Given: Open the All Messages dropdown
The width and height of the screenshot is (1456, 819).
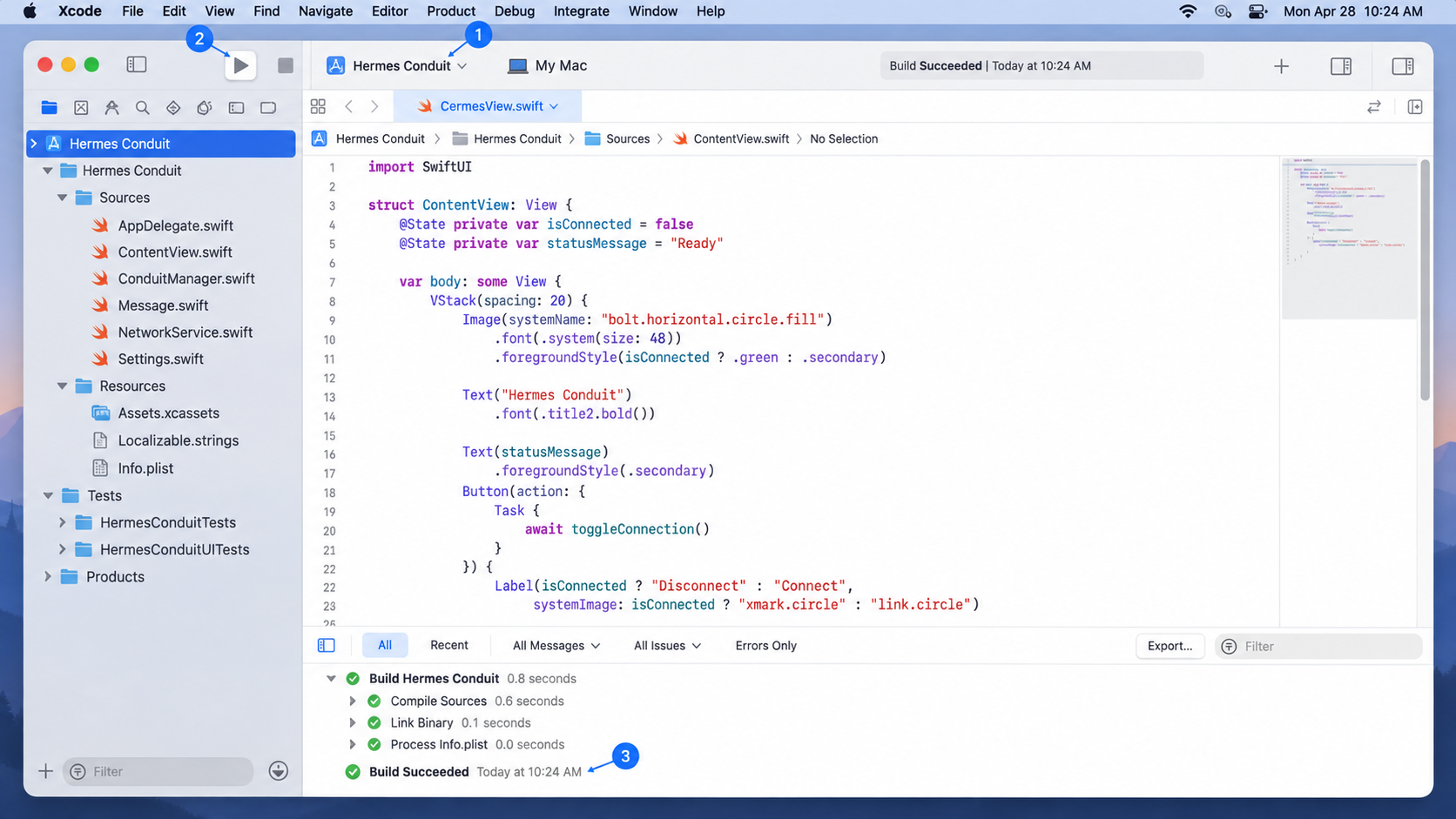Looking at the screenshot, I should pyautogui.click(x=556, y=646).
